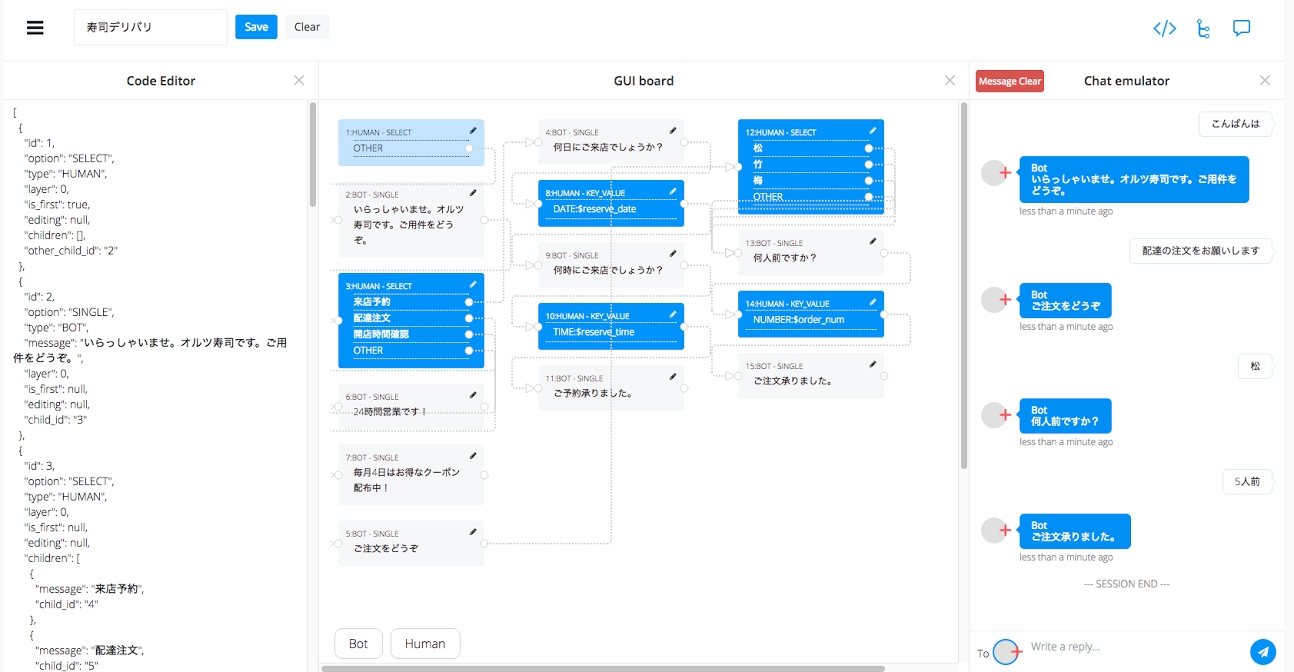Close the GUI board panel

click(x=950, y=81)
